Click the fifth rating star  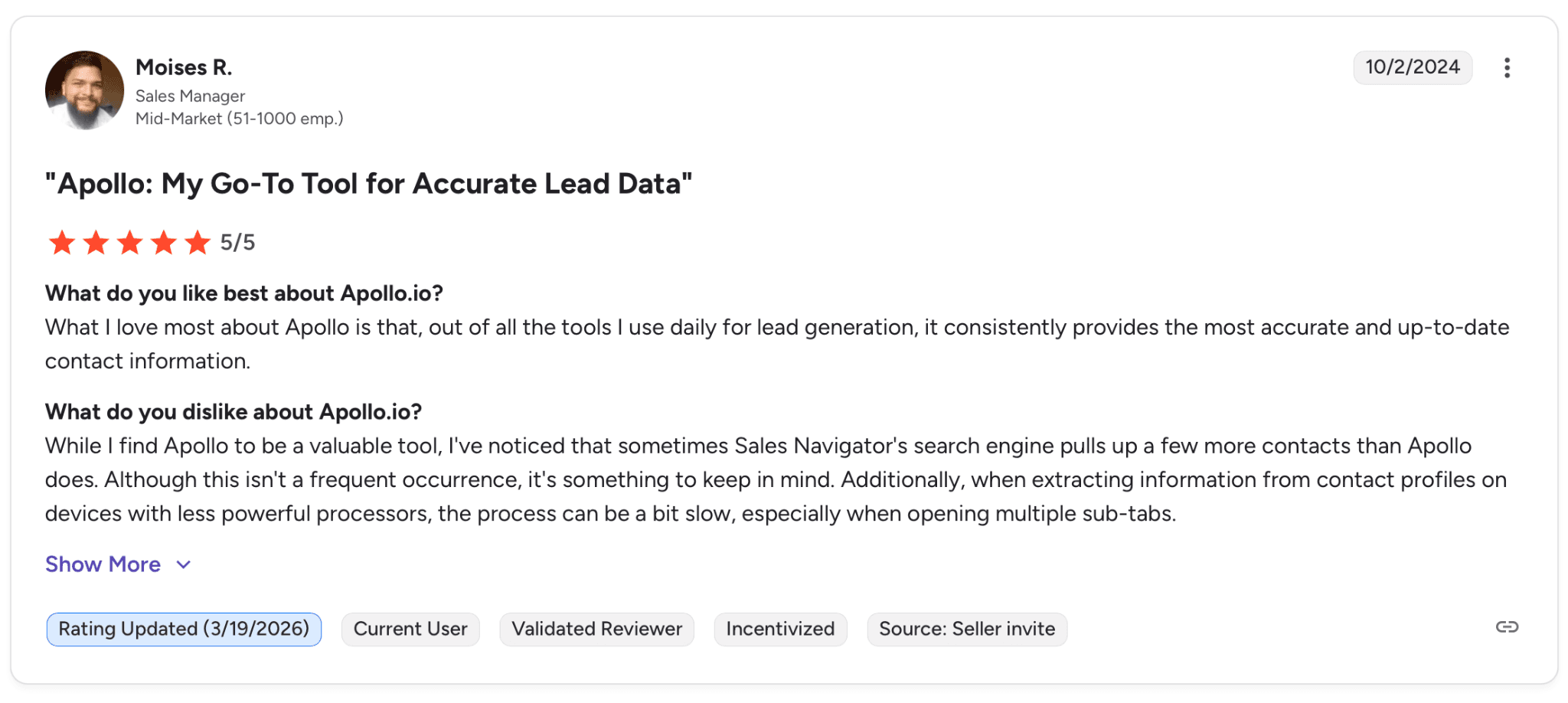coord(198,243)
